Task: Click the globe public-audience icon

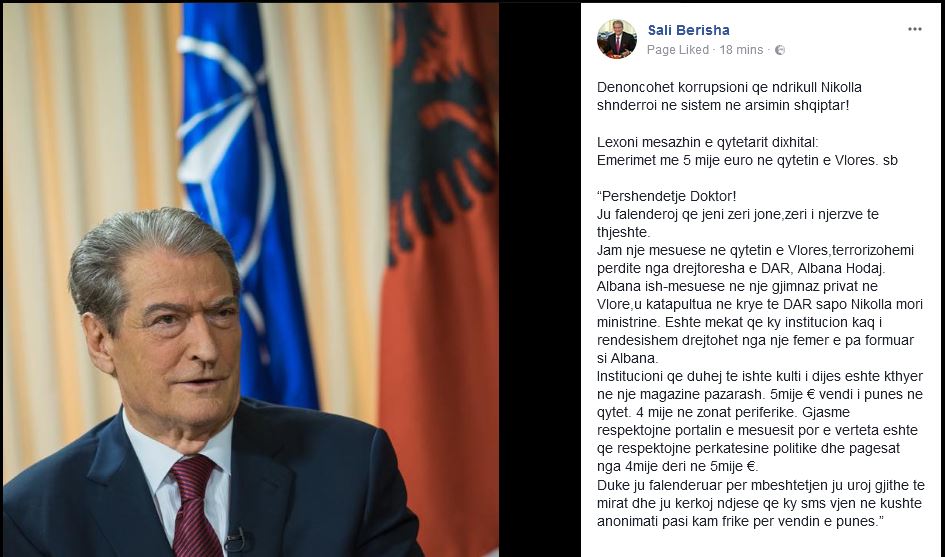Action: [779, 50]
